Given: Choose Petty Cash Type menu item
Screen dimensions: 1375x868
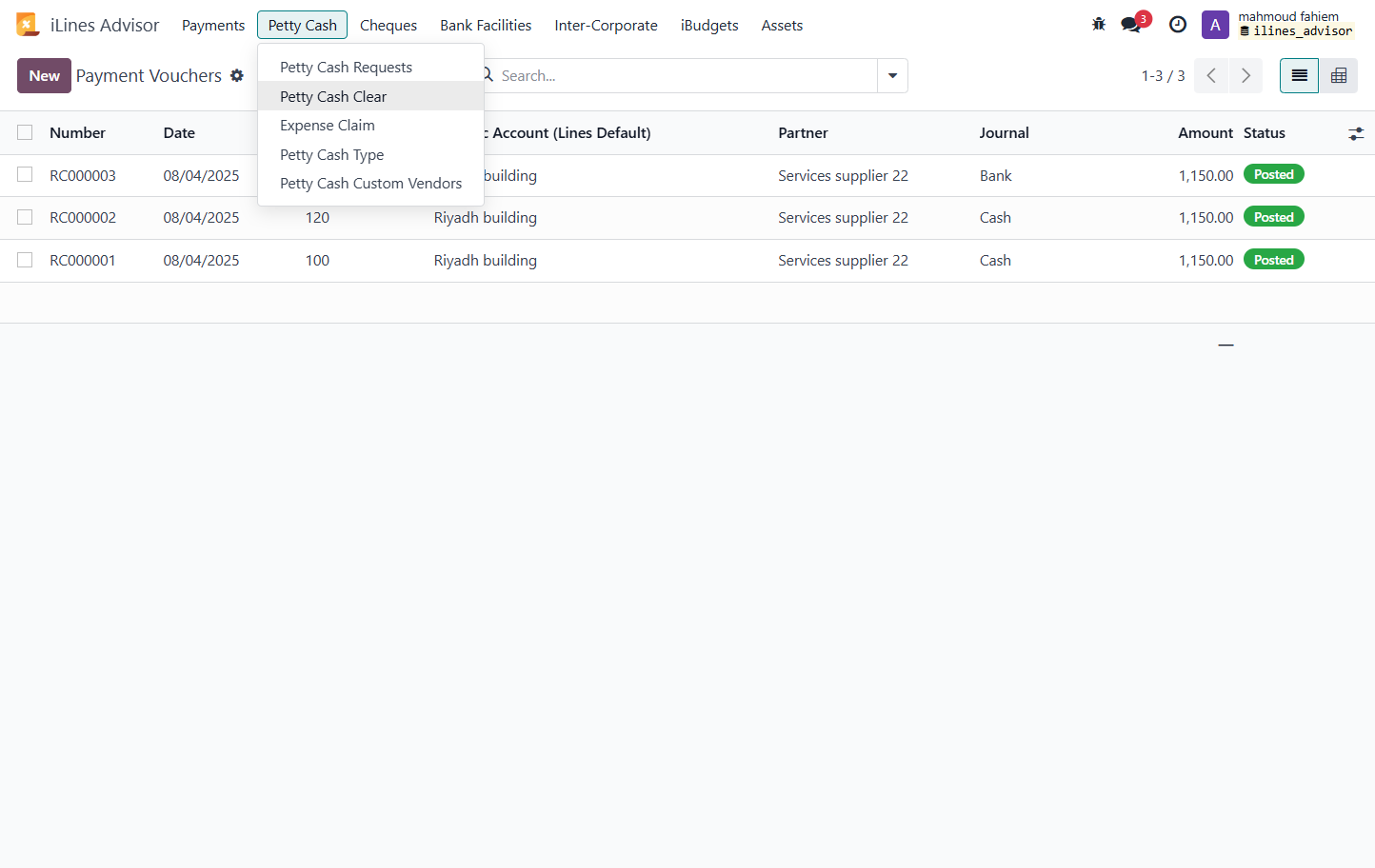Looking at the screenshot, I should [370, 154].
